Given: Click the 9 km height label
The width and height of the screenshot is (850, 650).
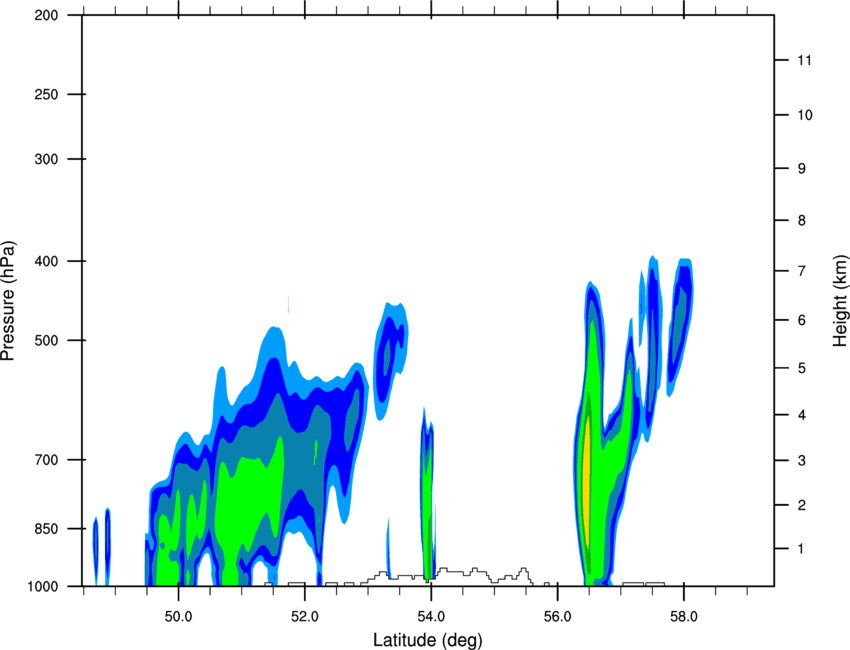Looking at the screenshot, I should [x=802, y=169].
